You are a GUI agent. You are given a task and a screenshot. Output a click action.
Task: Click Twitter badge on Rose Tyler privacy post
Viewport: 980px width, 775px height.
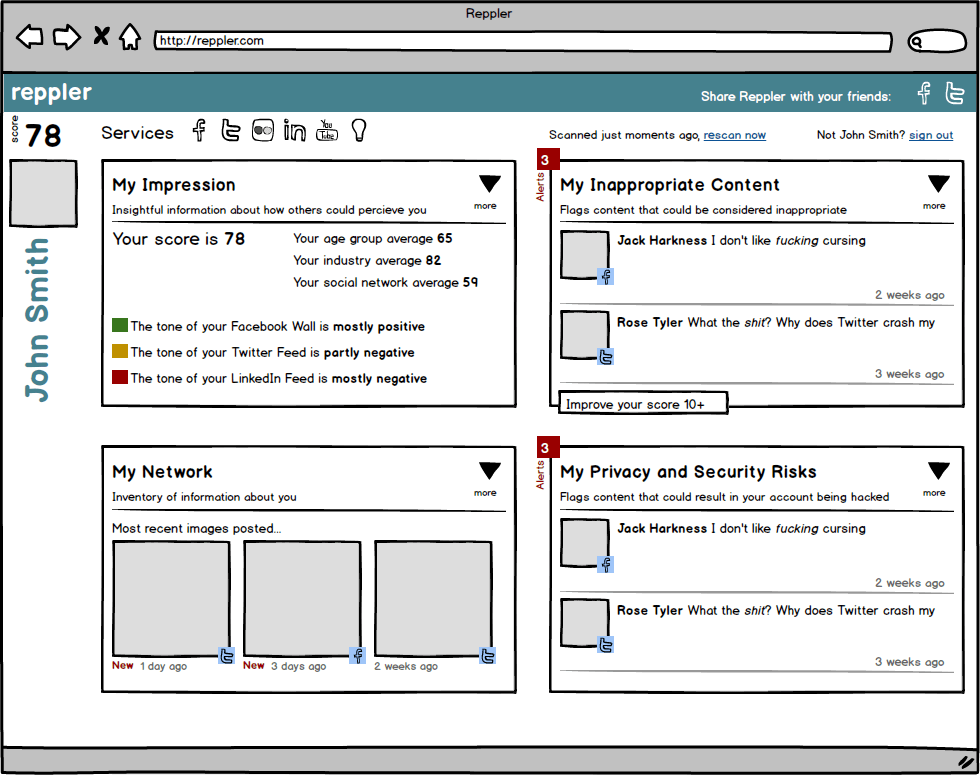606,644
